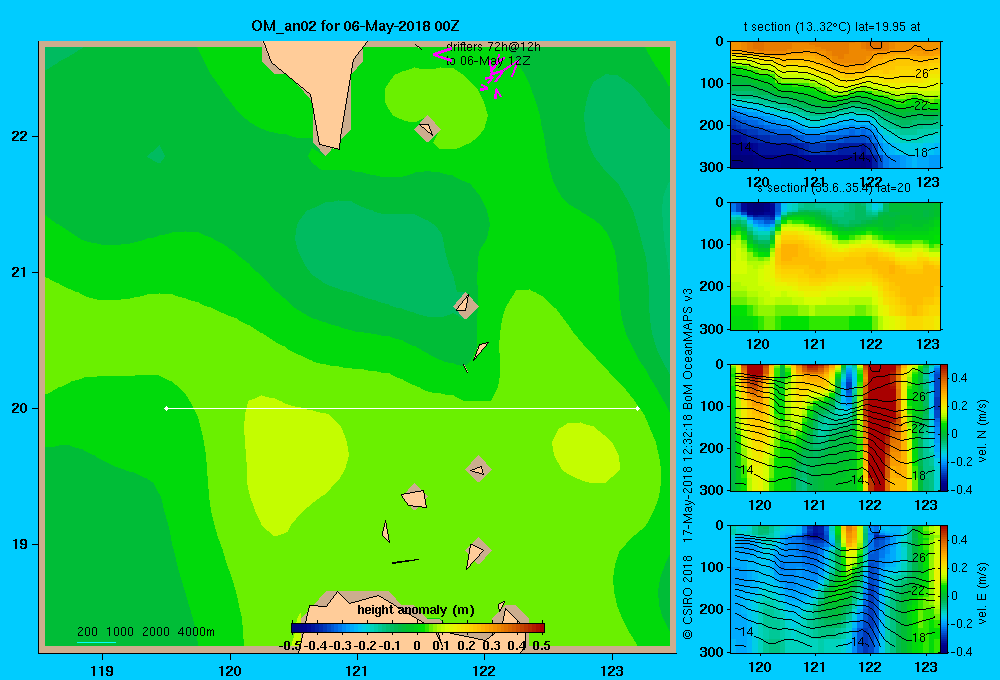Click the CSIRO BoM OceanMAPS v3 copyright text
This screenshot has height=680, width=1000.
688,464
